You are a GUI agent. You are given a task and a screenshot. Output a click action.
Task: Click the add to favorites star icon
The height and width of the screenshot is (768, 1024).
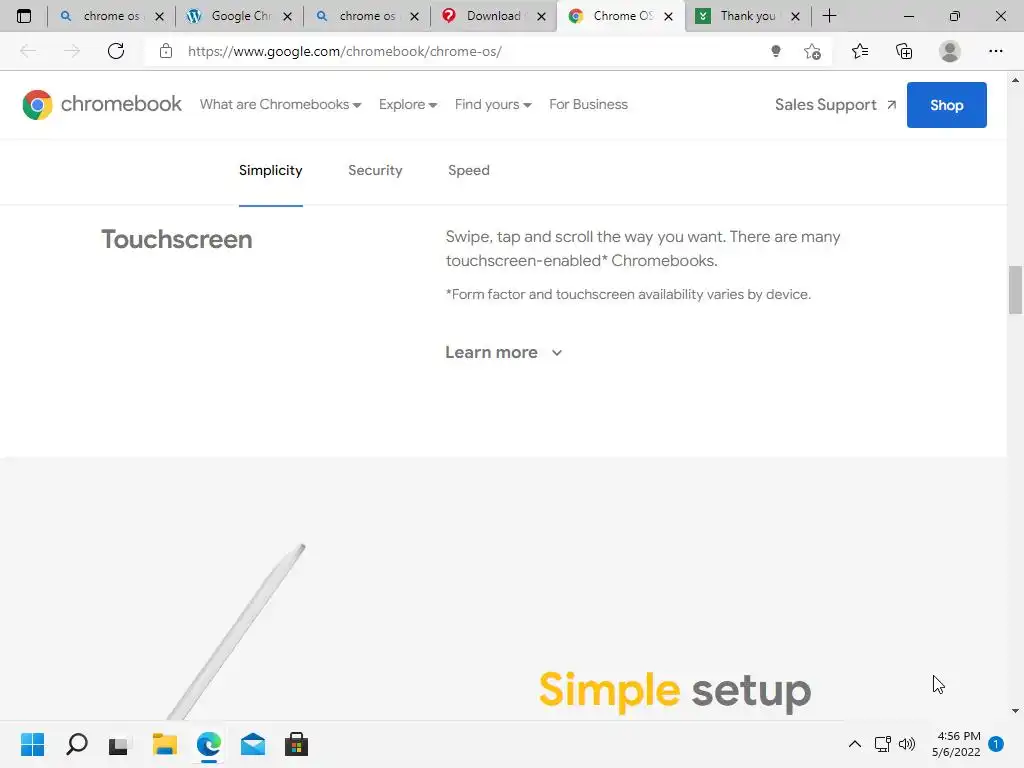812,52
